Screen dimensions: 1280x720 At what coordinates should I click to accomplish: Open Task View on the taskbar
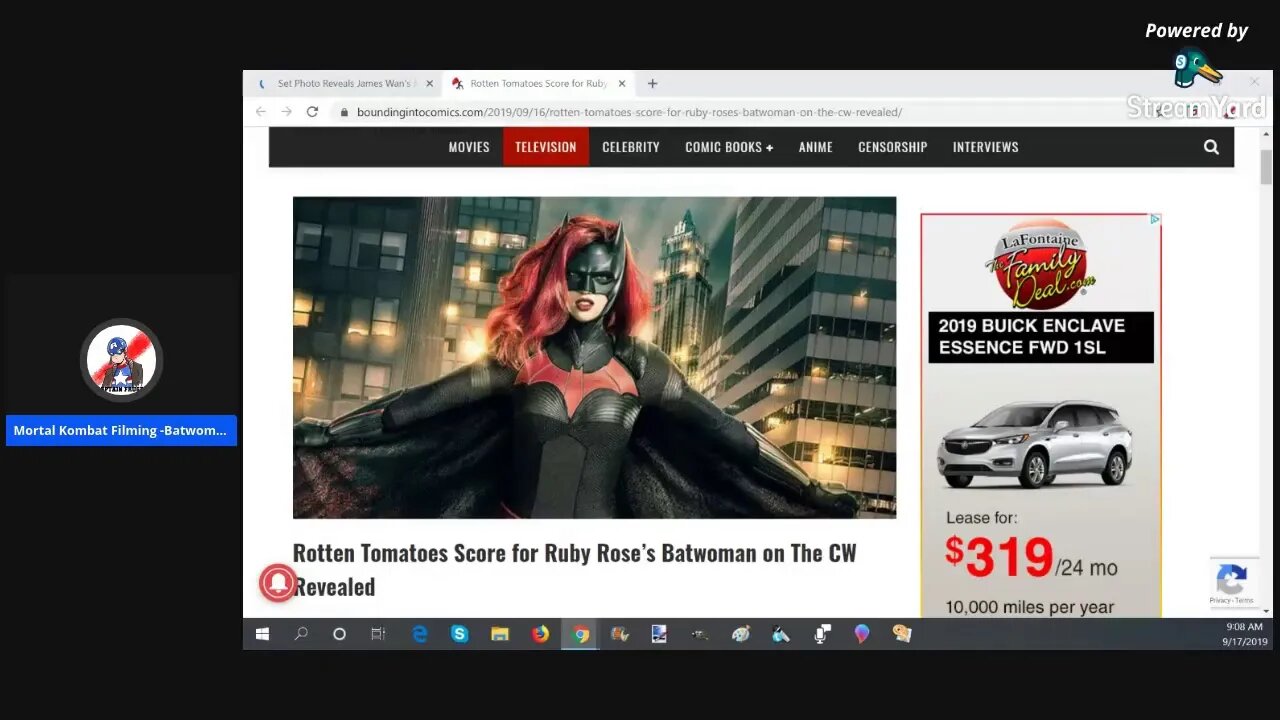[x=378, y=634]
